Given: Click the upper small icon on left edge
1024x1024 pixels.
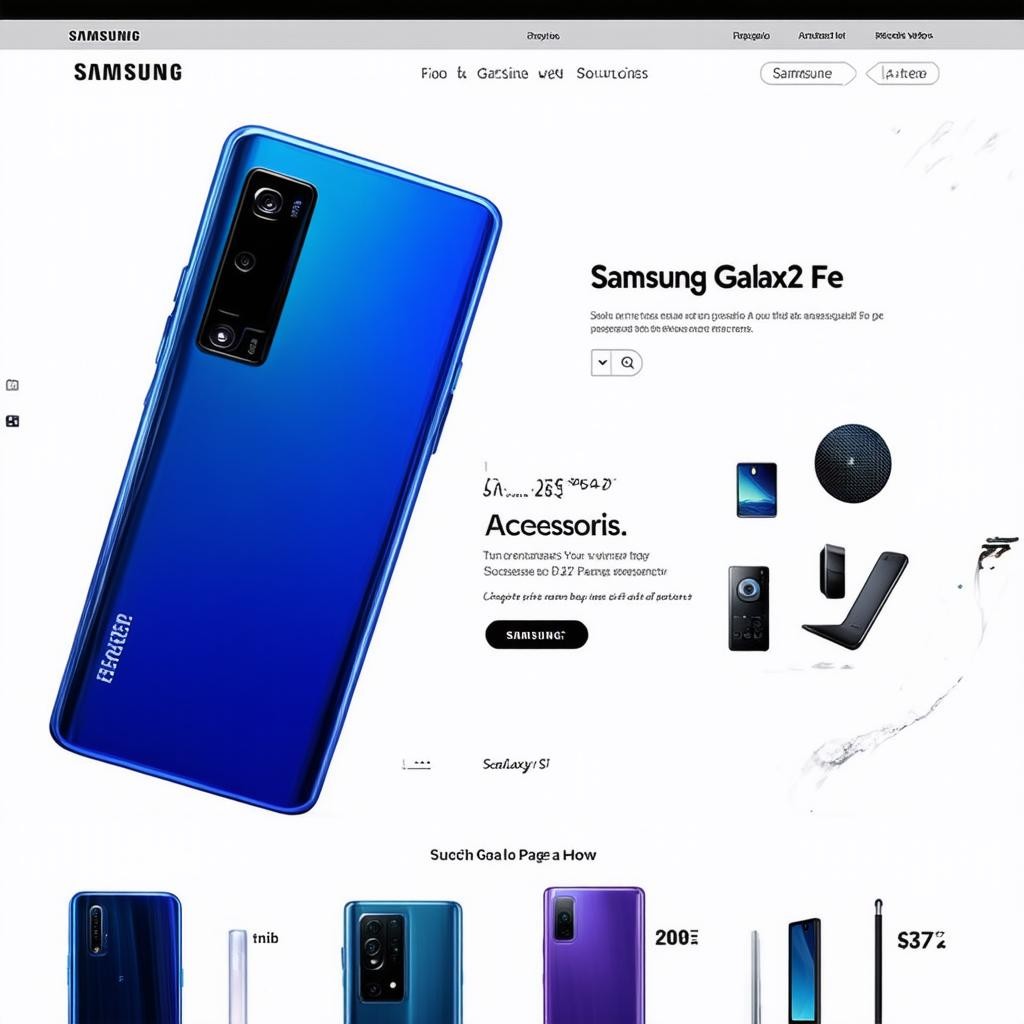Looking at the screenshot, I should pyautogui.click(x=12, y=385).
